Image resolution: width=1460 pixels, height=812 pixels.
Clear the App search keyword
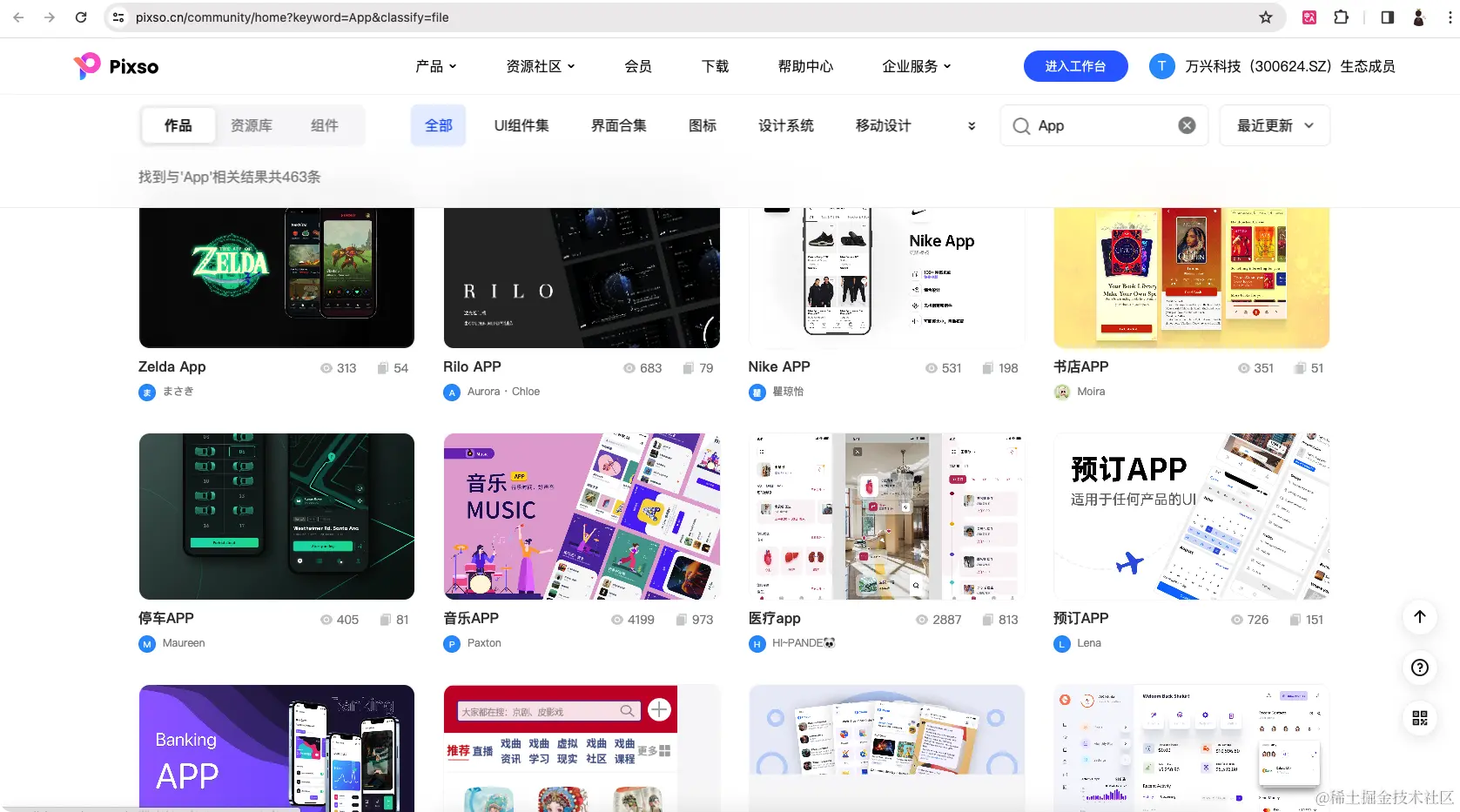coord(1187,125)
